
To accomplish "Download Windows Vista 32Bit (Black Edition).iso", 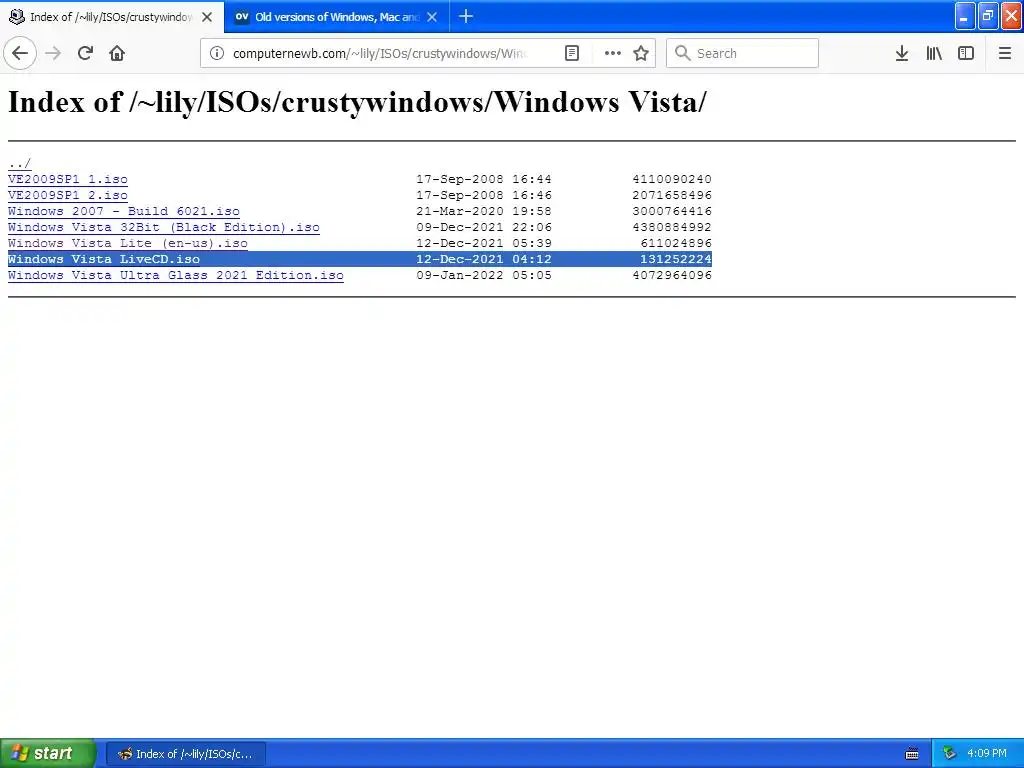I will pyautogui.click(x=164, y=227).
